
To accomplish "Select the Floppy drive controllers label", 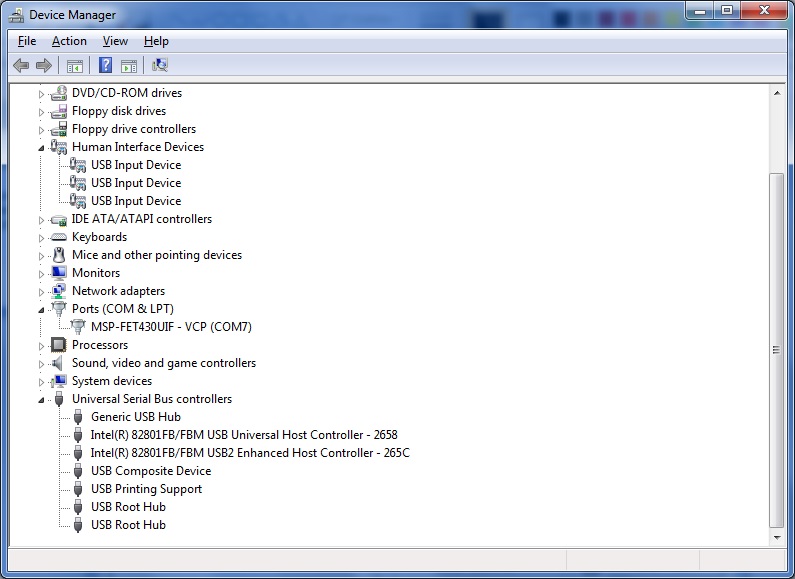I will (x=134, y=129).
